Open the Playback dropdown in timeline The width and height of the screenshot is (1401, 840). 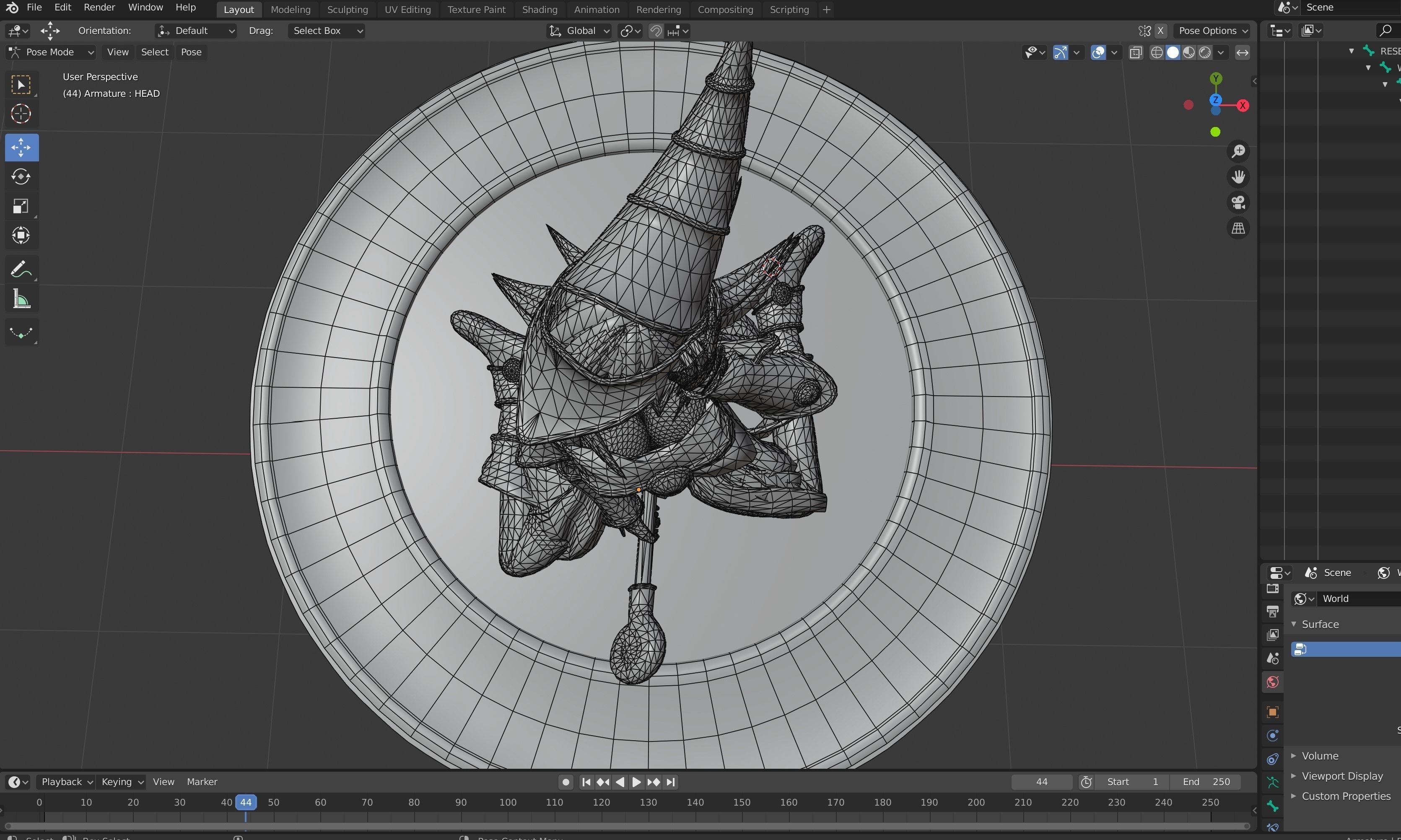66,782
